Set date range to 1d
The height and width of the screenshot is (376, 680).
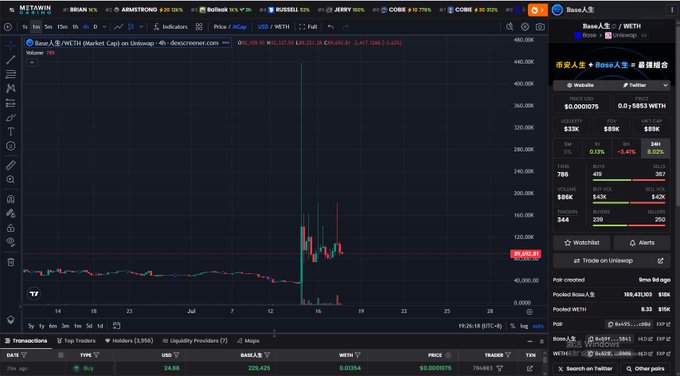[x=100, y=326]
